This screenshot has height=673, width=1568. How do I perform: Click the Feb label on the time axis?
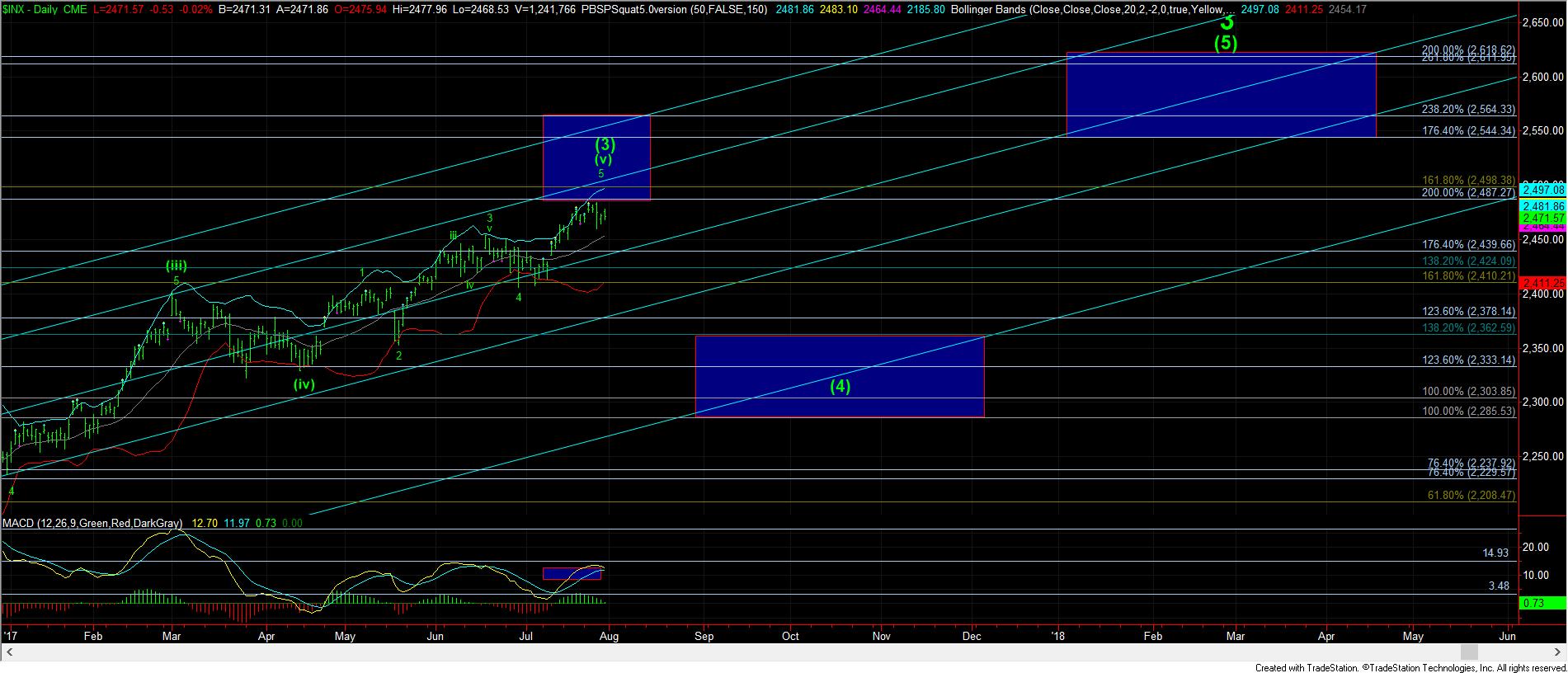coord(93,637)
